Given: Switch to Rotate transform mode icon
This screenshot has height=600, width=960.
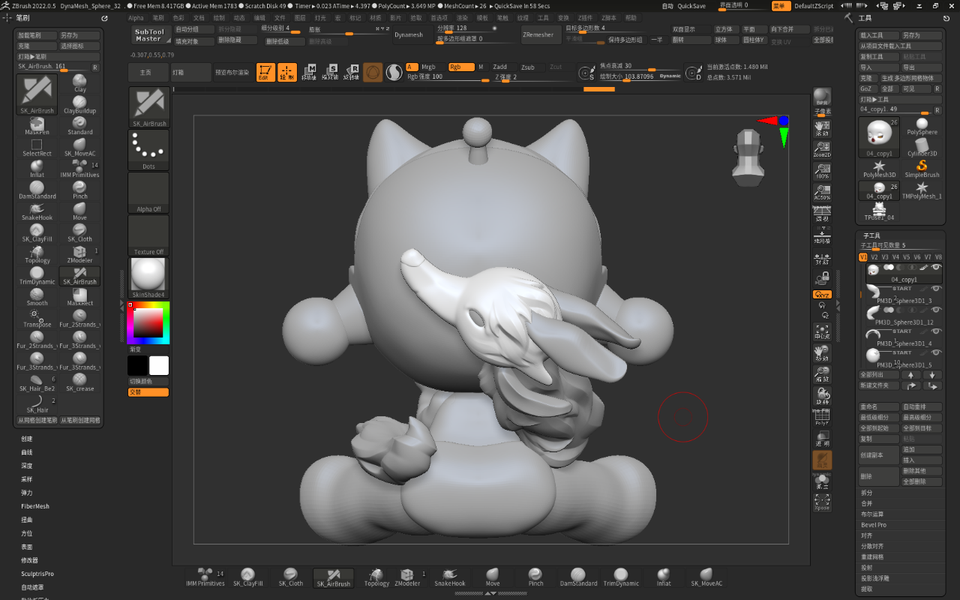Looking at the screenshot, I should tap(351, 72).
